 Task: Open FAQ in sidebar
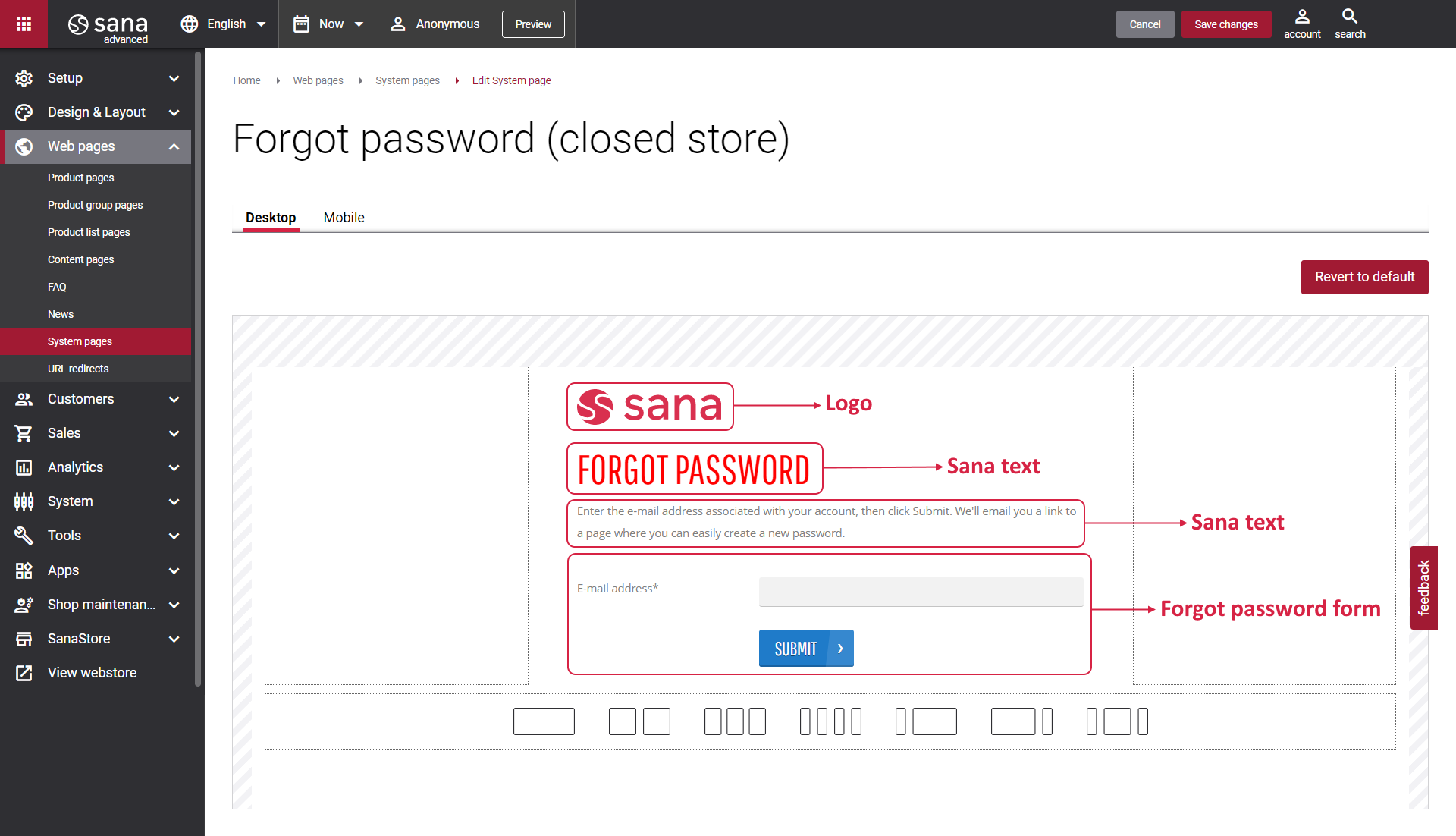[57, 287]
